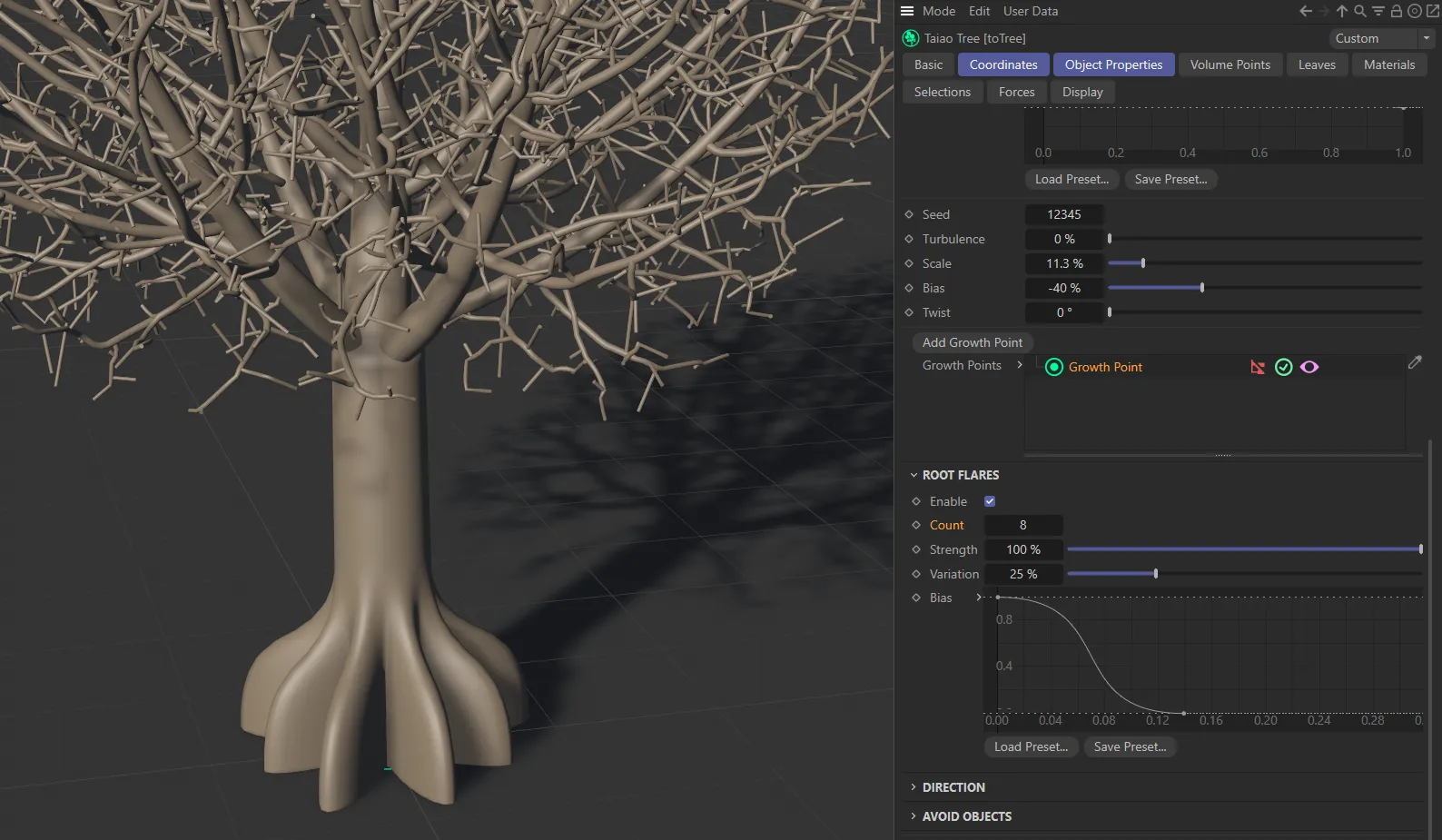
Task: Click Add Growth Point button
Action: (973, 342)
